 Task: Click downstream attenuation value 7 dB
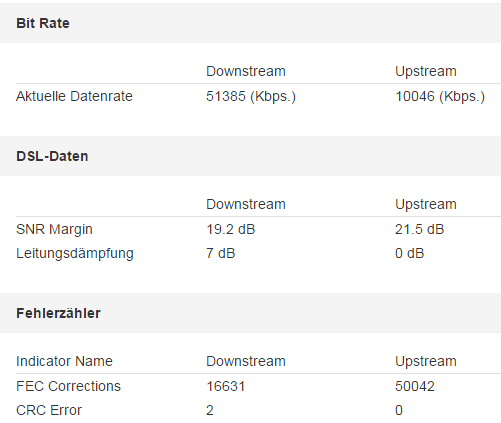tap(221, 253)
